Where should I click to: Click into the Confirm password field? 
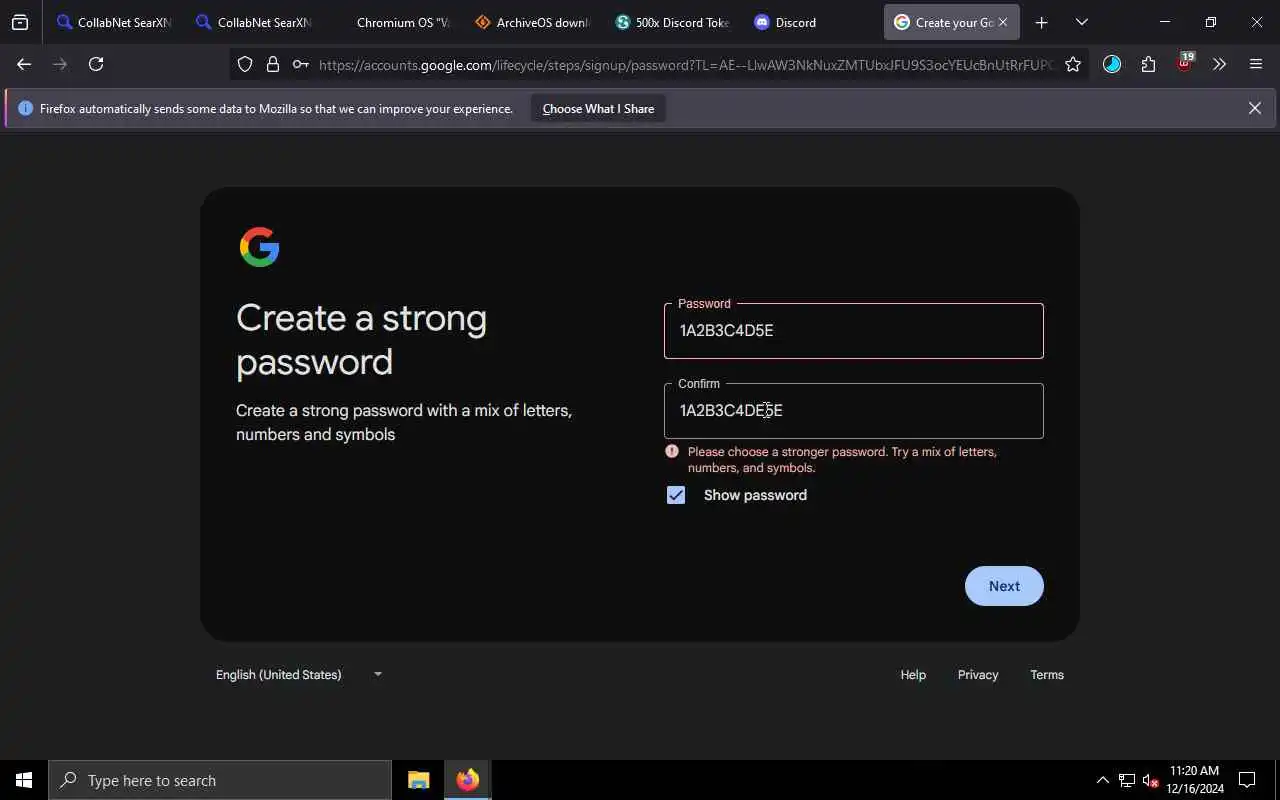pos(853,411)
